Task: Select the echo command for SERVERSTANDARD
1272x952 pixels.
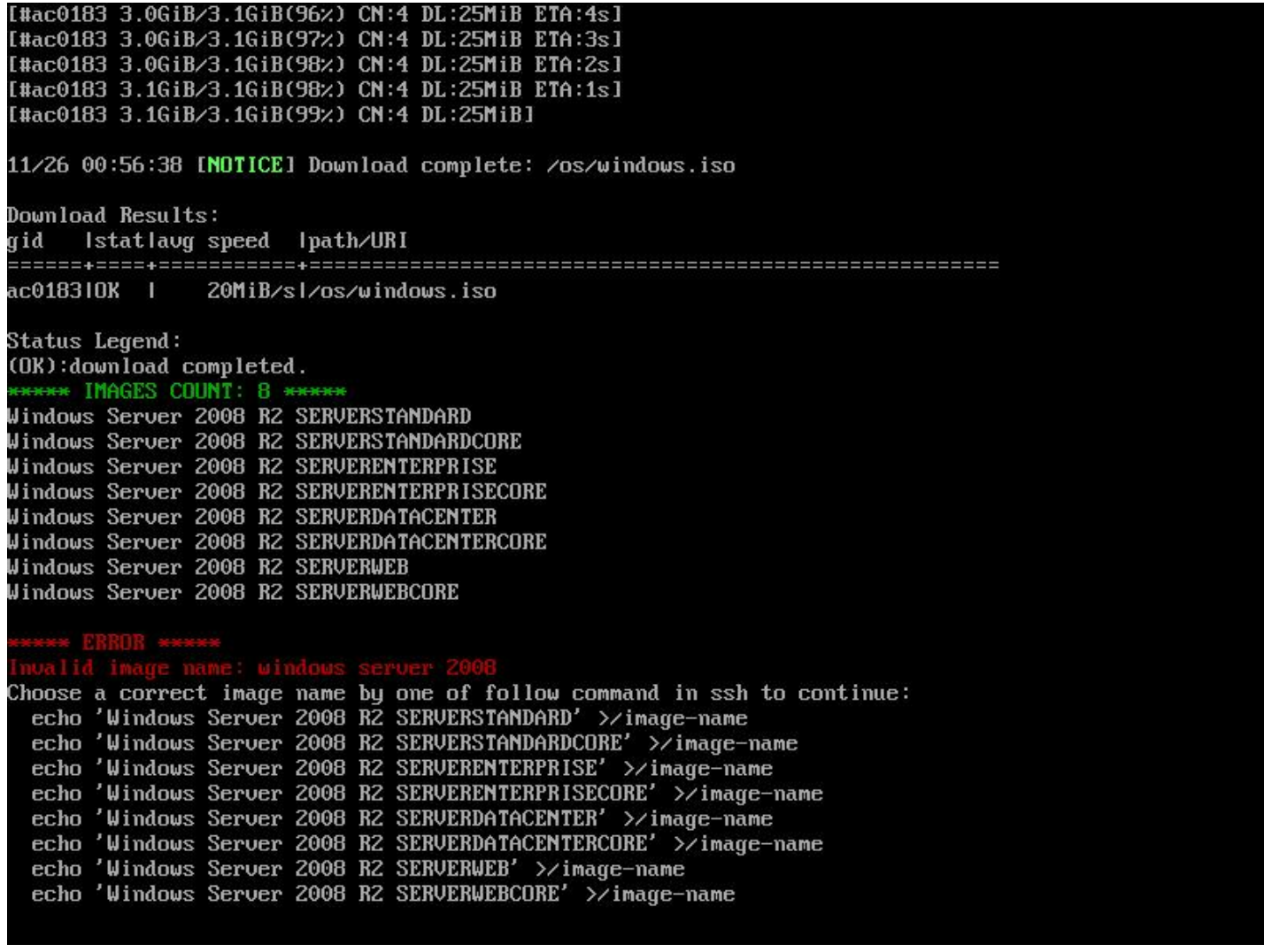Action: (389, 718)
